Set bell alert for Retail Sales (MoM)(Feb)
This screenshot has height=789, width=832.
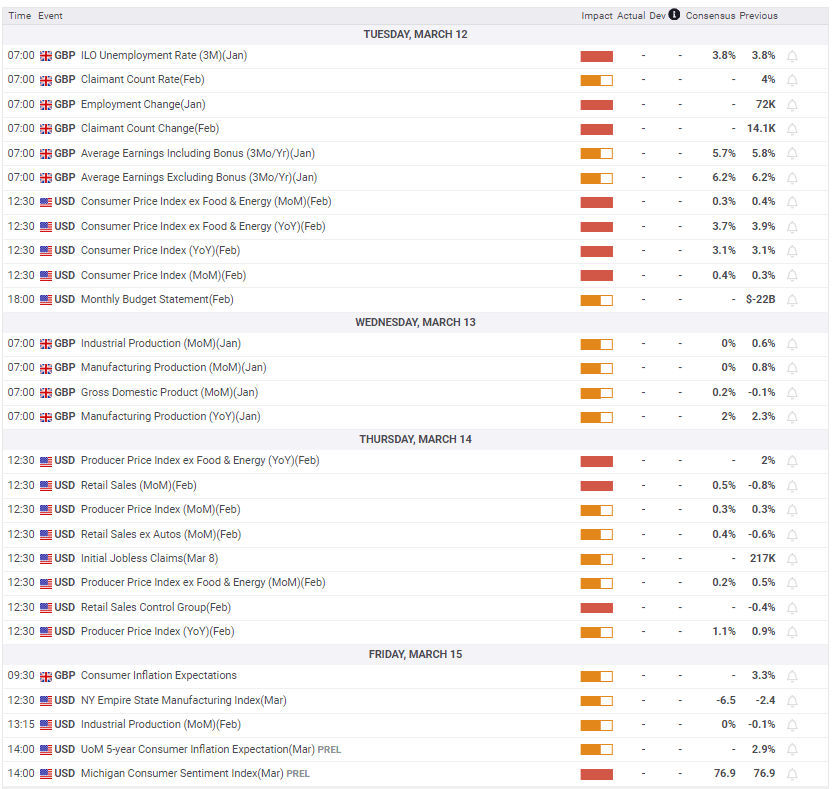click(792, 486)
